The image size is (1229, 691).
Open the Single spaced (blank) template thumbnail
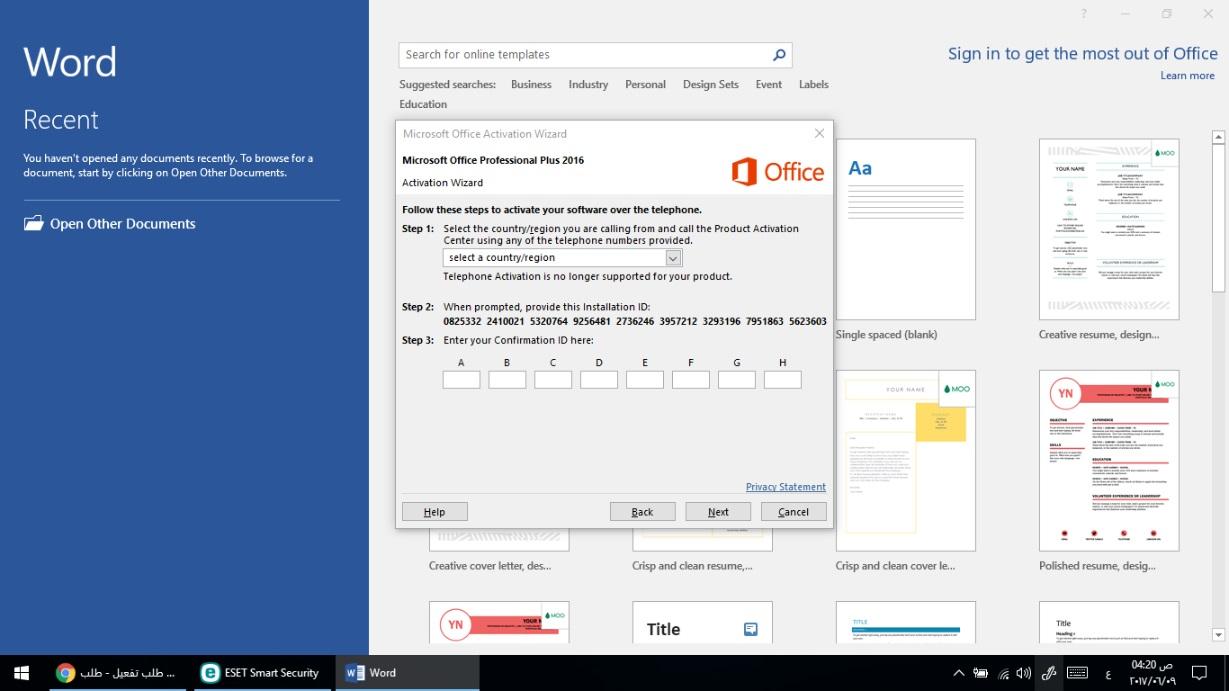(906, 229)
